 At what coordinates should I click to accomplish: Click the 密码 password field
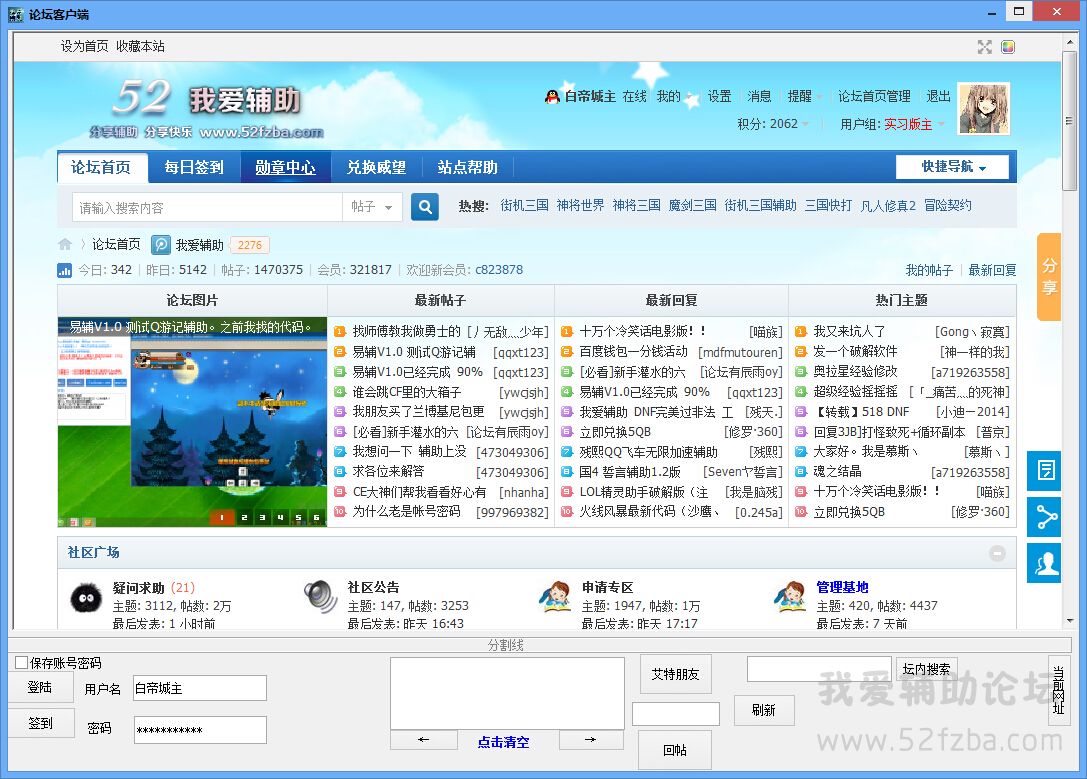[x=200, y=730]
